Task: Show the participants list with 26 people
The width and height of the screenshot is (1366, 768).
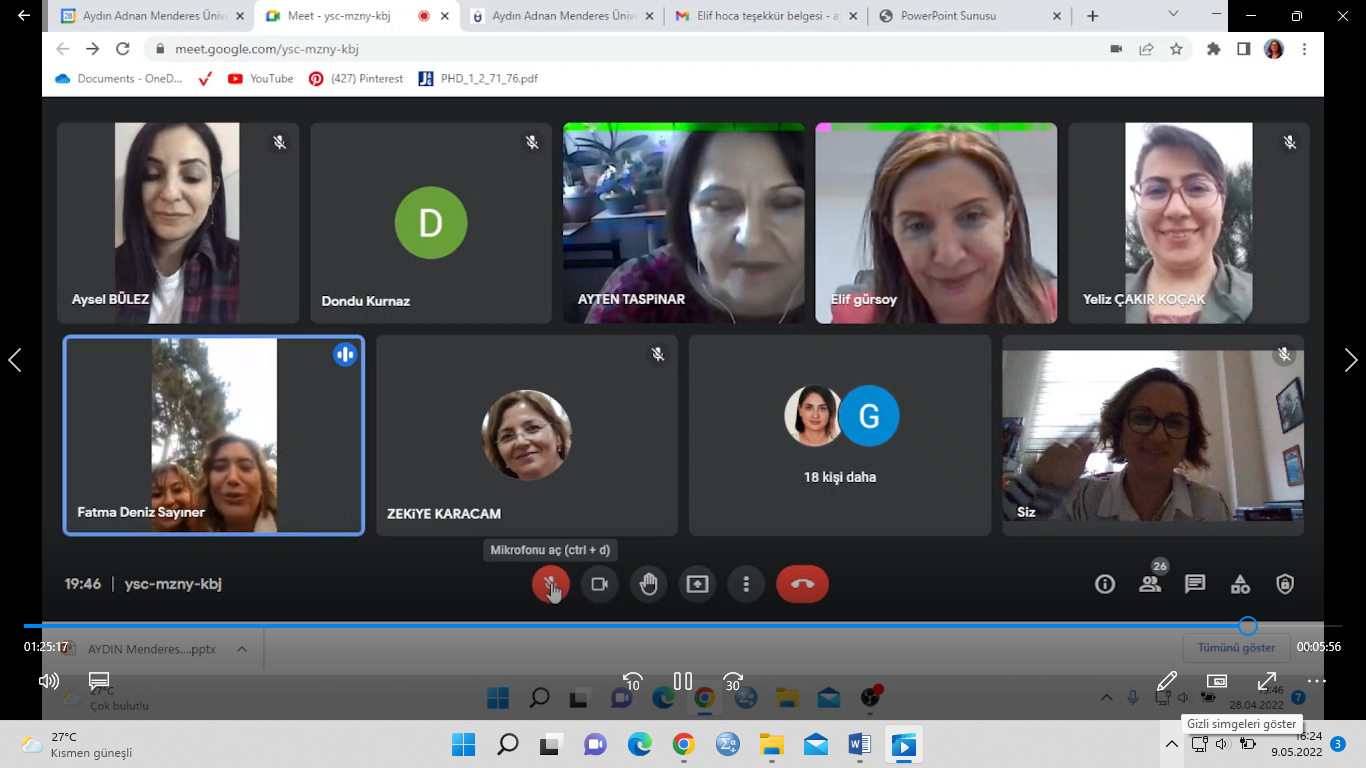Action: 1150,584
